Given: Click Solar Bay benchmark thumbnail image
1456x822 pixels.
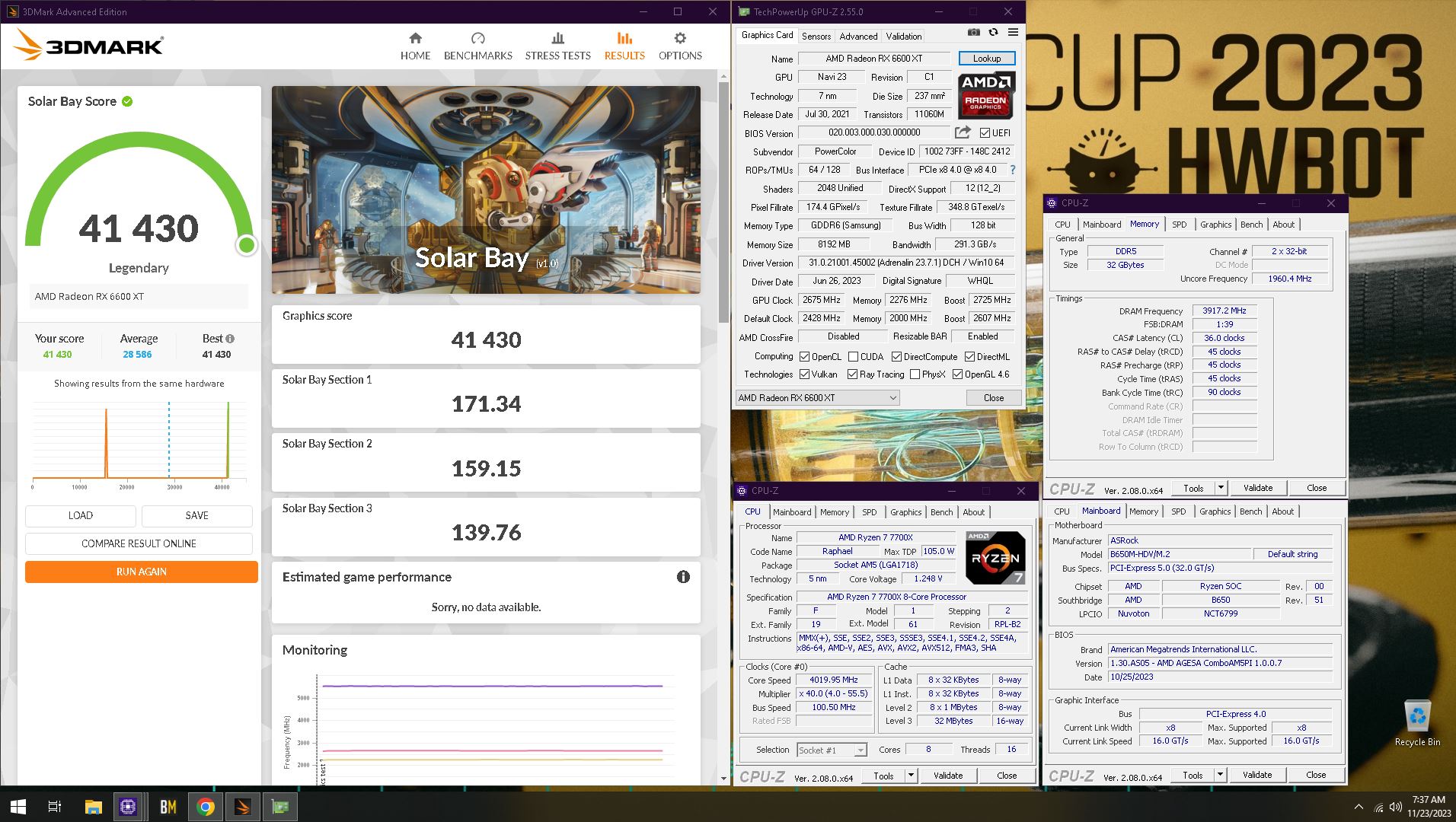Looking at the screenshot, I should point(486,190).
